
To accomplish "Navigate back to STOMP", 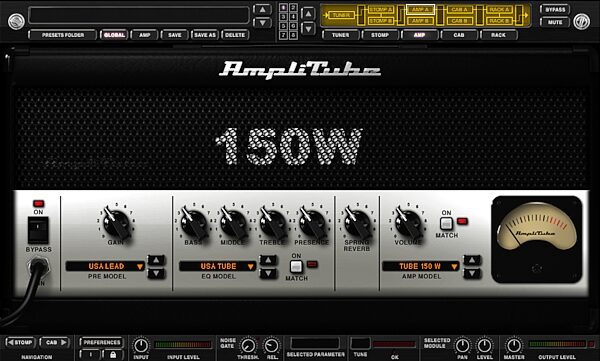I will point(20,342).
